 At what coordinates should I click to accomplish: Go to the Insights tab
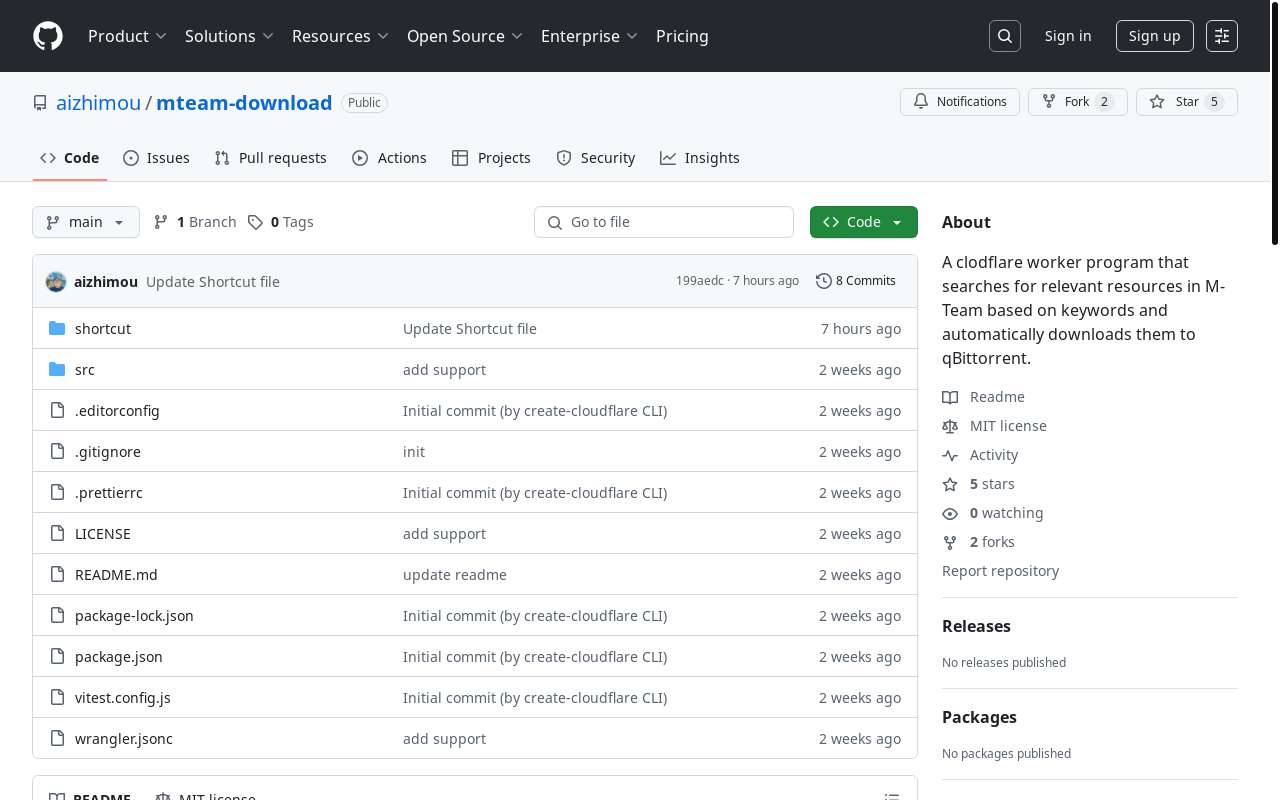click(x=699, y=158)
